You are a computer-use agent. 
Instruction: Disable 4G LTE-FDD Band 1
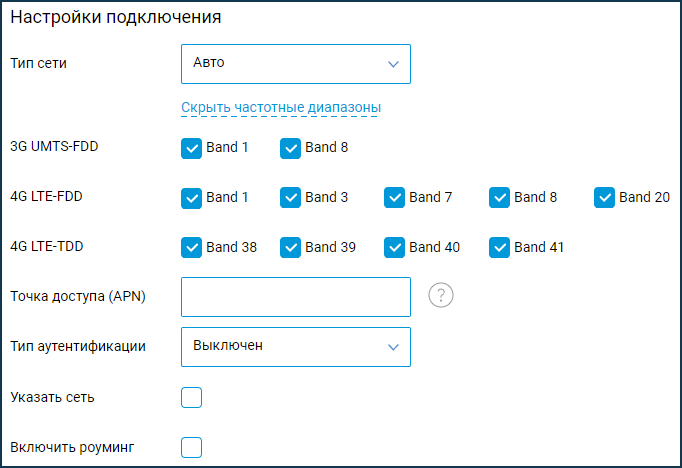[x=191, y=197]
